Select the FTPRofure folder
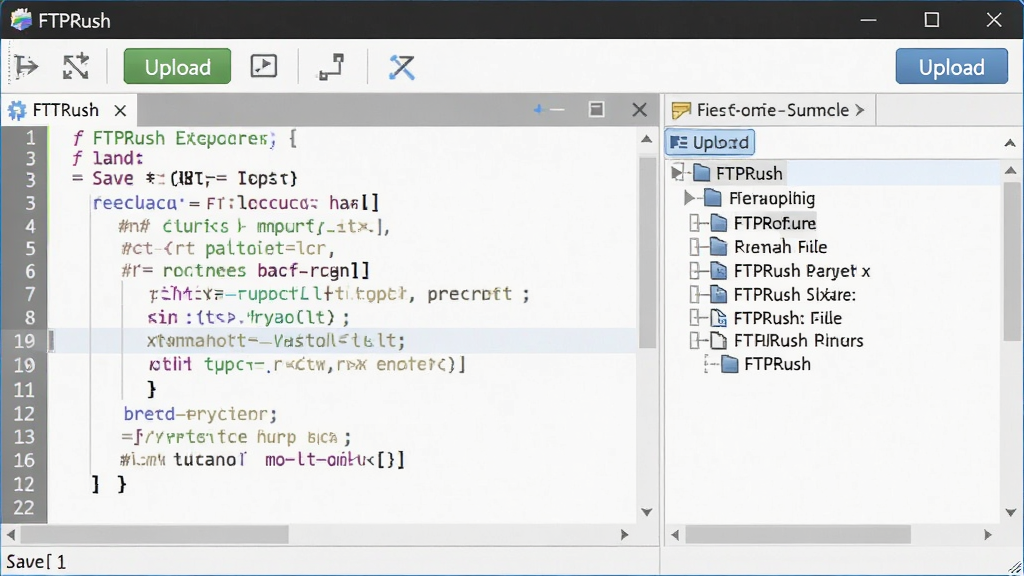This screenshot has width=1024, height=576. pos(775,223)
